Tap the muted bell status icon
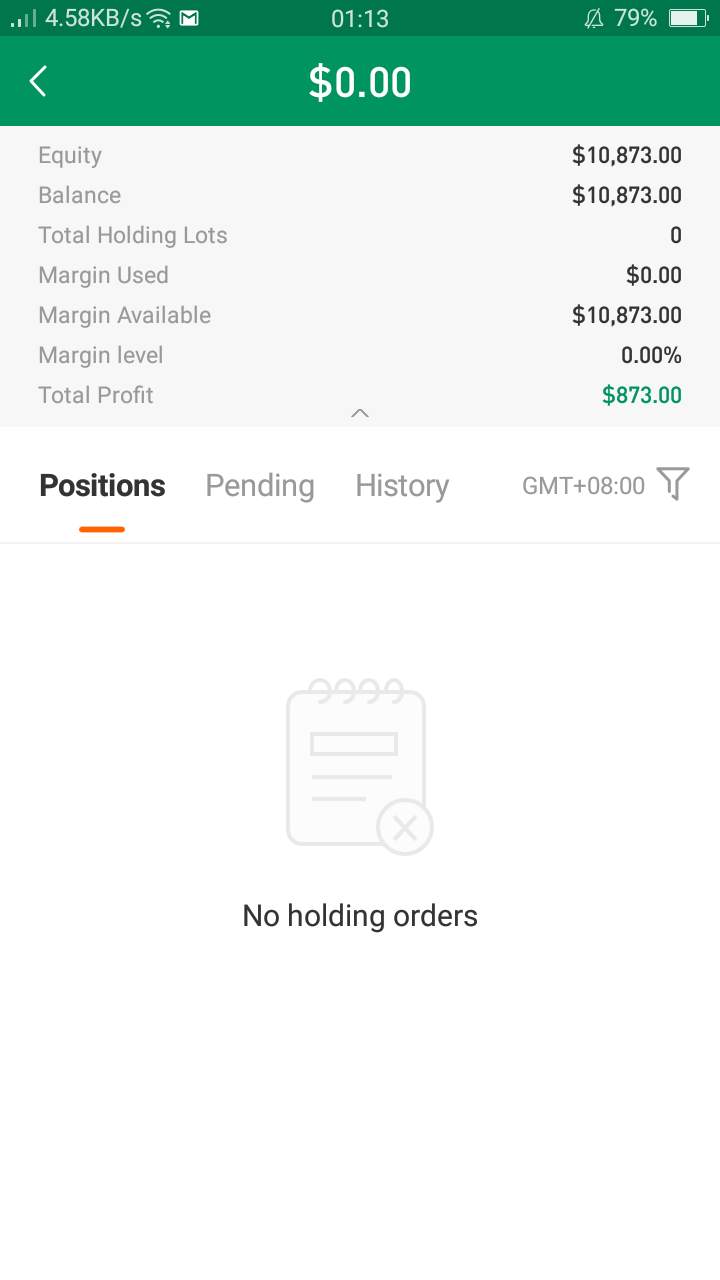This screenshot has height=1280, width=720. [594, 18]
